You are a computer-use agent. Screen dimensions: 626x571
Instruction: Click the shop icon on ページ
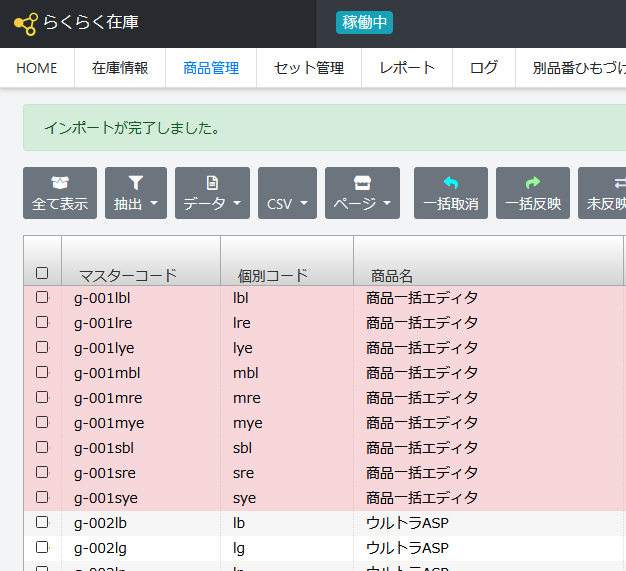click(x=362, y=182)
